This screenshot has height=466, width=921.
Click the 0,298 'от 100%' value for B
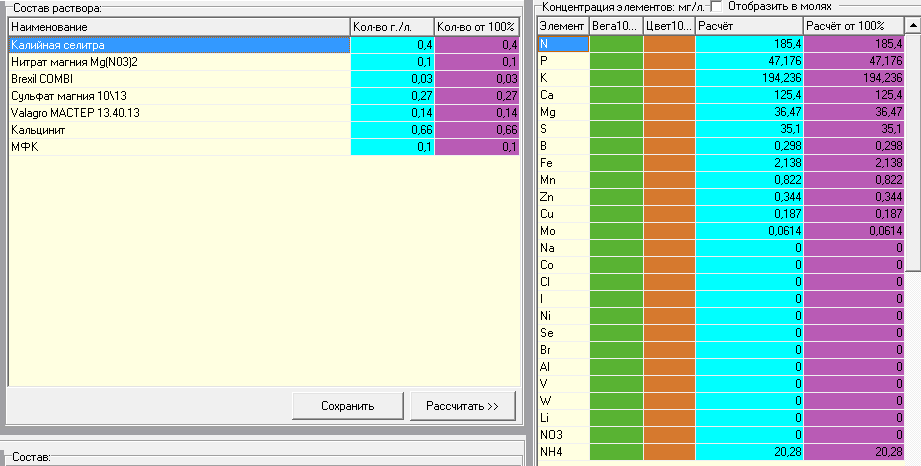[854, 146]
